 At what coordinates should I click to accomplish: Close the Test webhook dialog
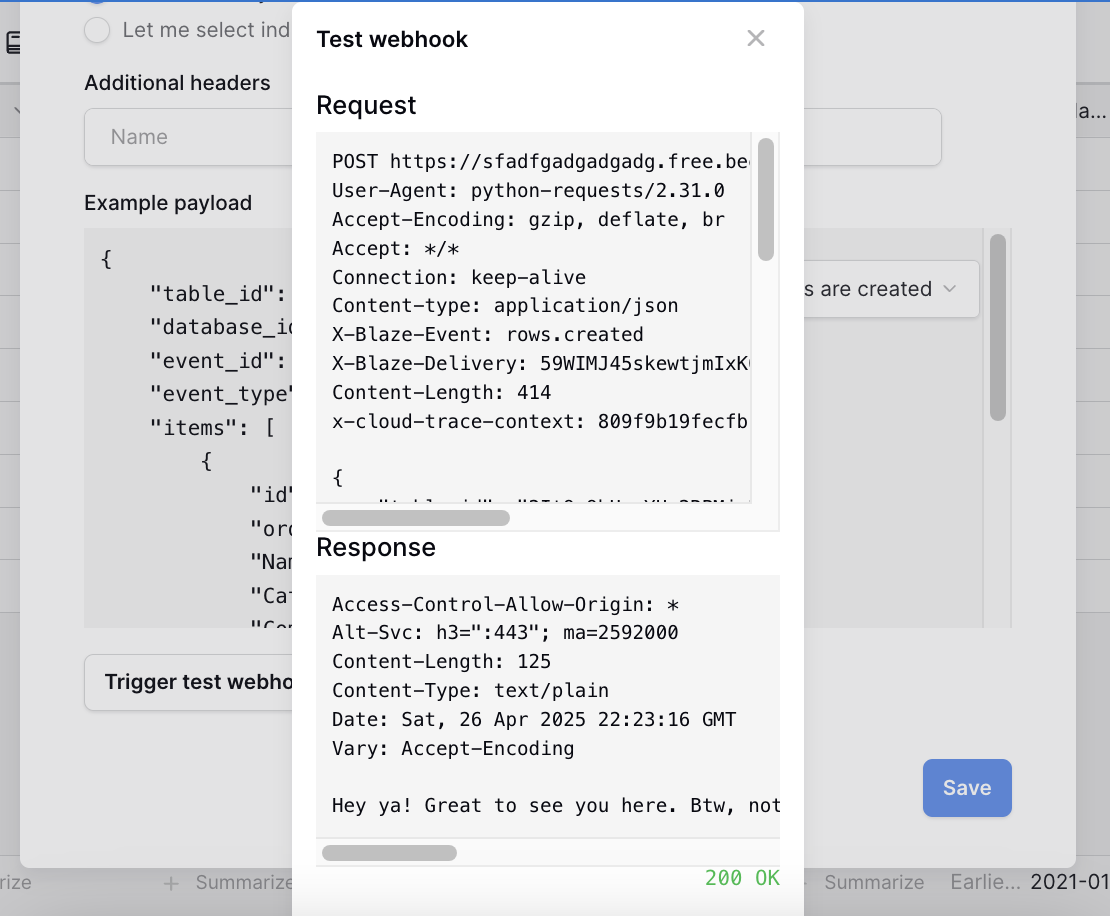(755, 38)
